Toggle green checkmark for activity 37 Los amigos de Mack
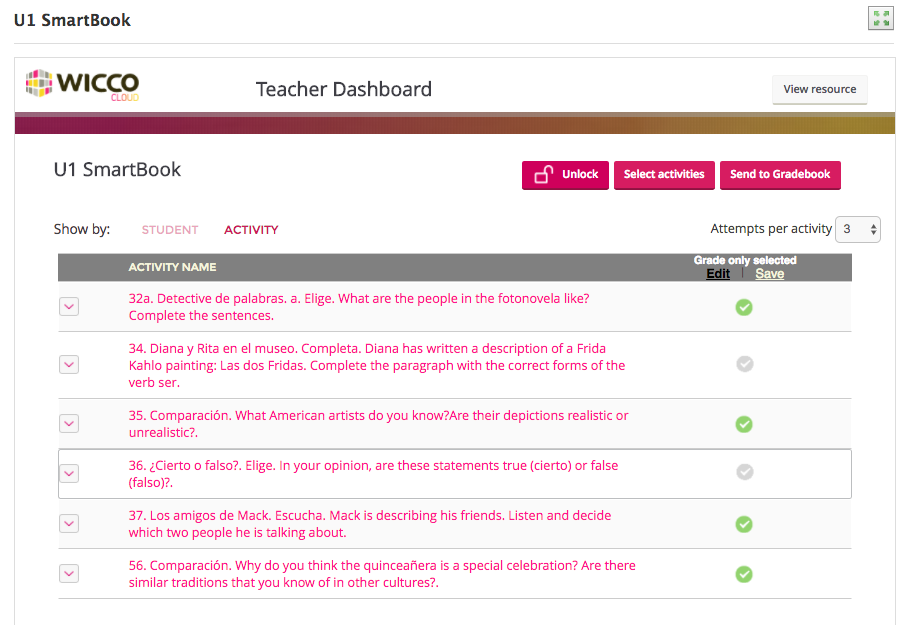The image size is (906, 625). click(744, 524)
